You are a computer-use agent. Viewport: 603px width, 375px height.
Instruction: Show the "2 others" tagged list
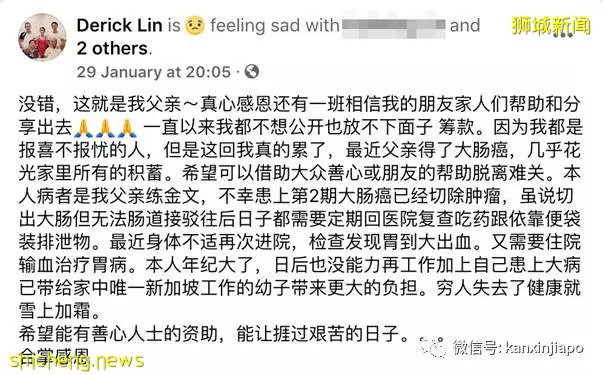pos(112,49)
